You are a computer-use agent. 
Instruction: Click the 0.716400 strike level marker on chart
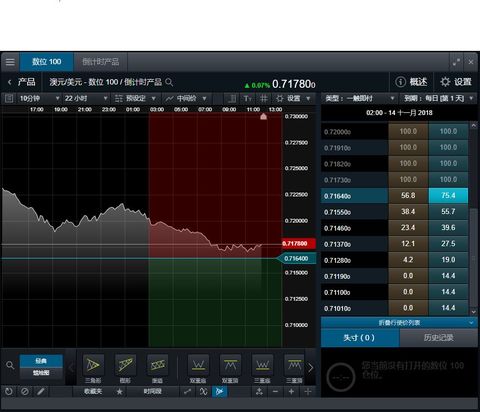pos(296,258)
